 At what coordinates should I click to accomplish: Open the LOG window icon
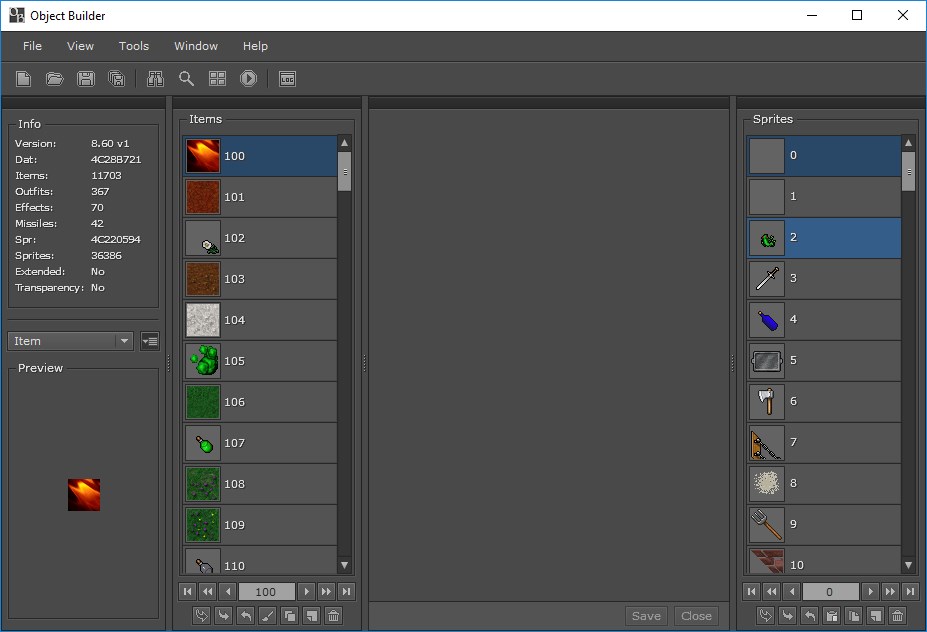click(x=287, y=79)
